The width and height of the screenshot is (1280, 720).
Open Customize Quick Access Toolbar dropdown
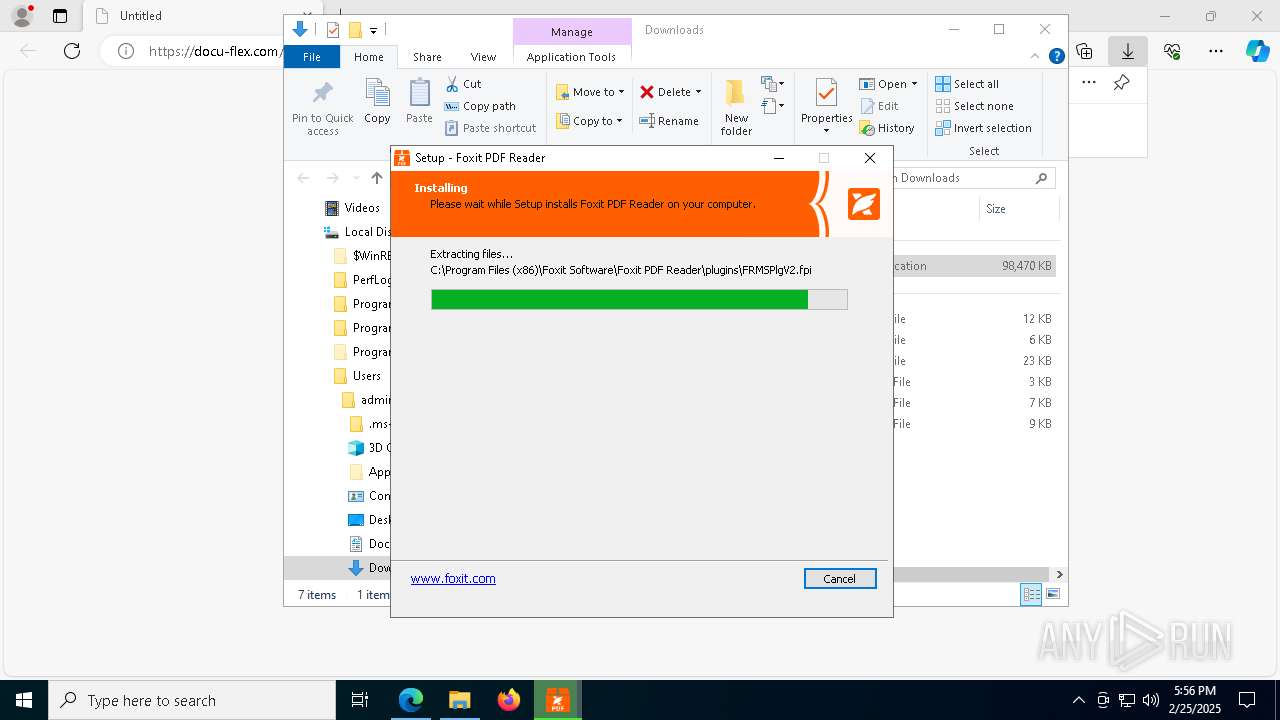pyautogui.click(x=373, y=30)
